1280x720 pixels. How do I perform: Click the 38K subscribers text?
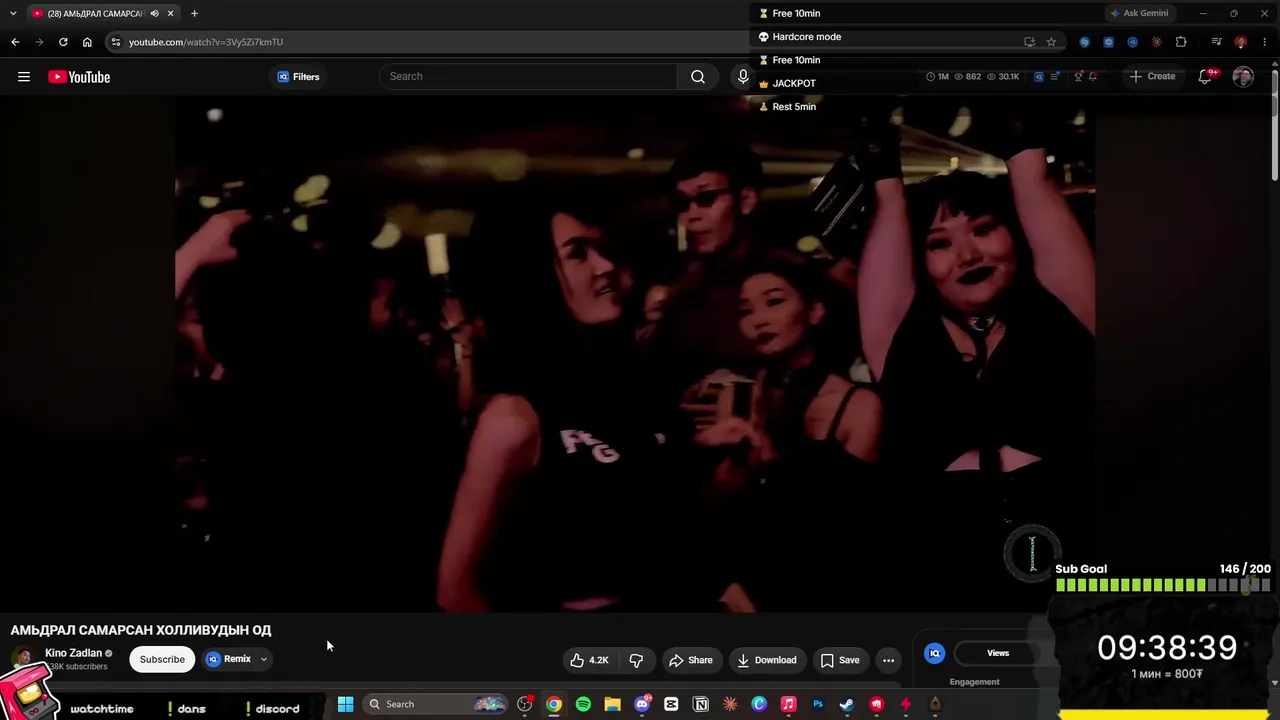[78, 667]
